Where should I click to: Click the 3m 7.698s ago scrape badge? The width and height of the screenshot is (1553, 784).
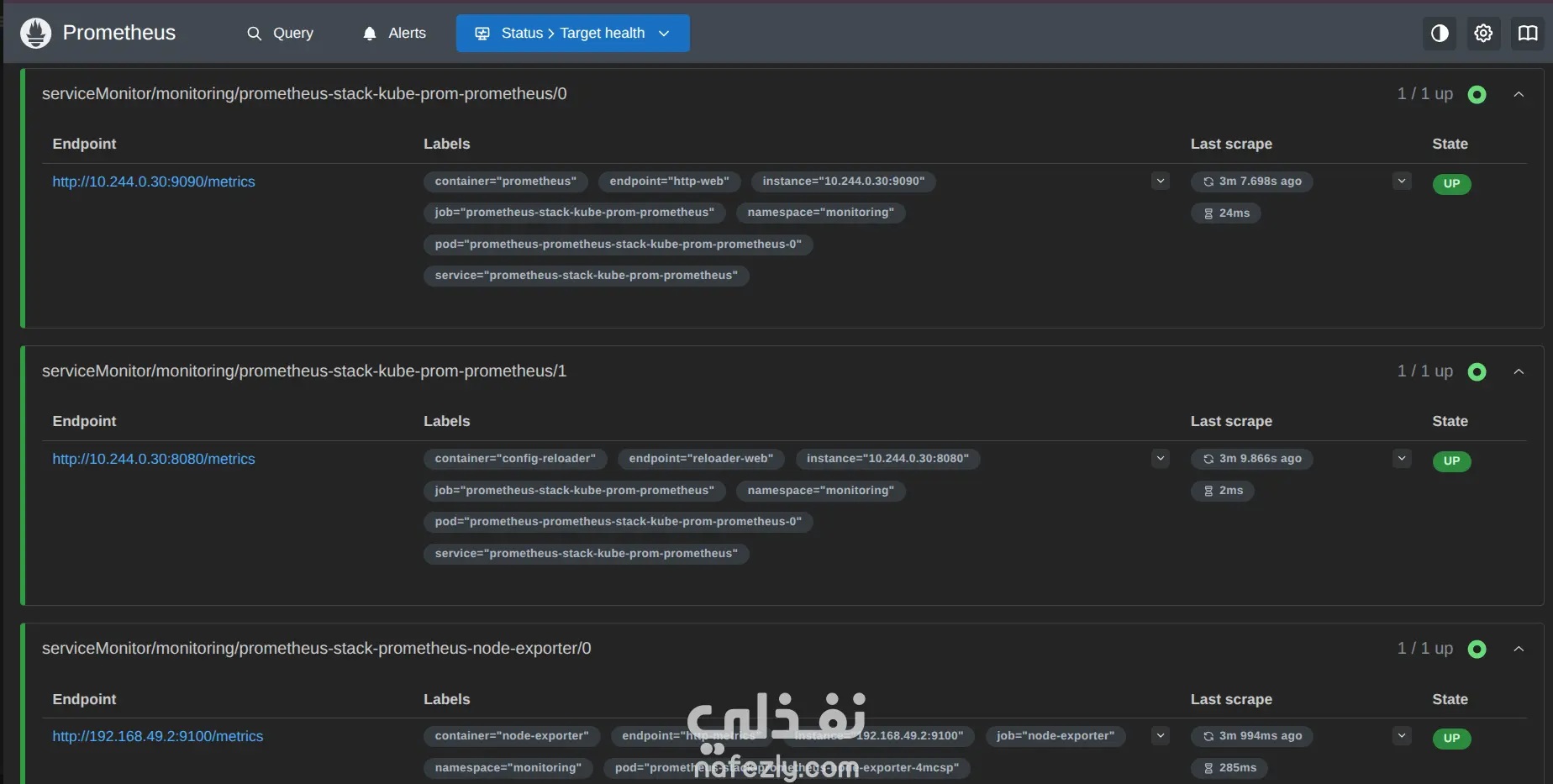tap(1252, 182)
